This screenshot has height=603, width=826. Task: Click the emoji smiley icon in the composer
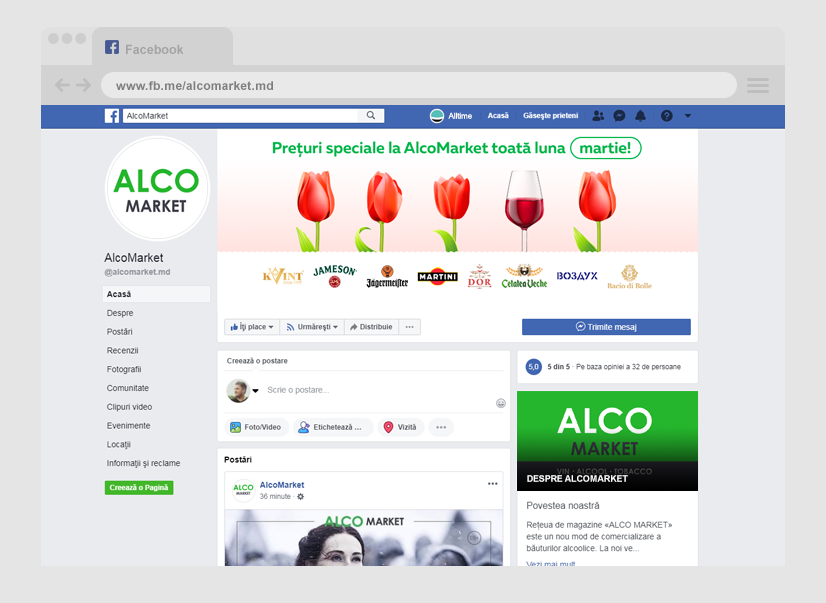click(501, 403)
